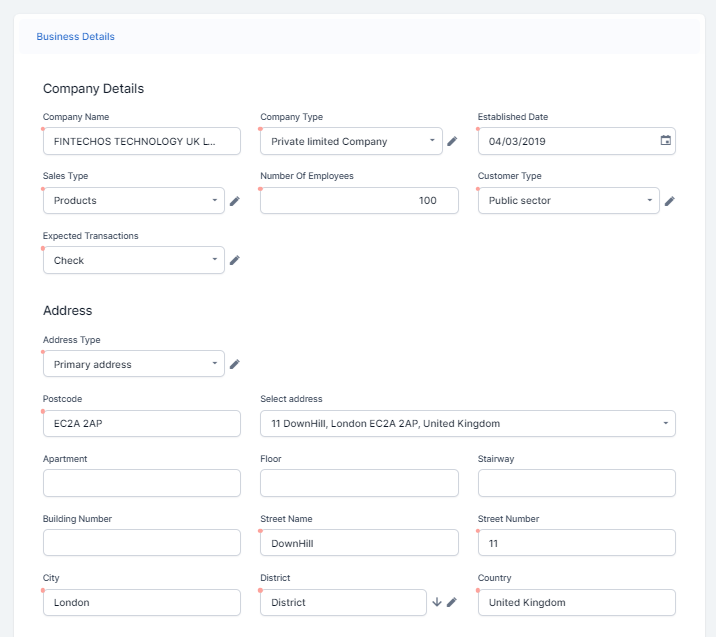716x637 pixels.
Task: Click edit pencil beside Address Type
Action: [235, 365]
